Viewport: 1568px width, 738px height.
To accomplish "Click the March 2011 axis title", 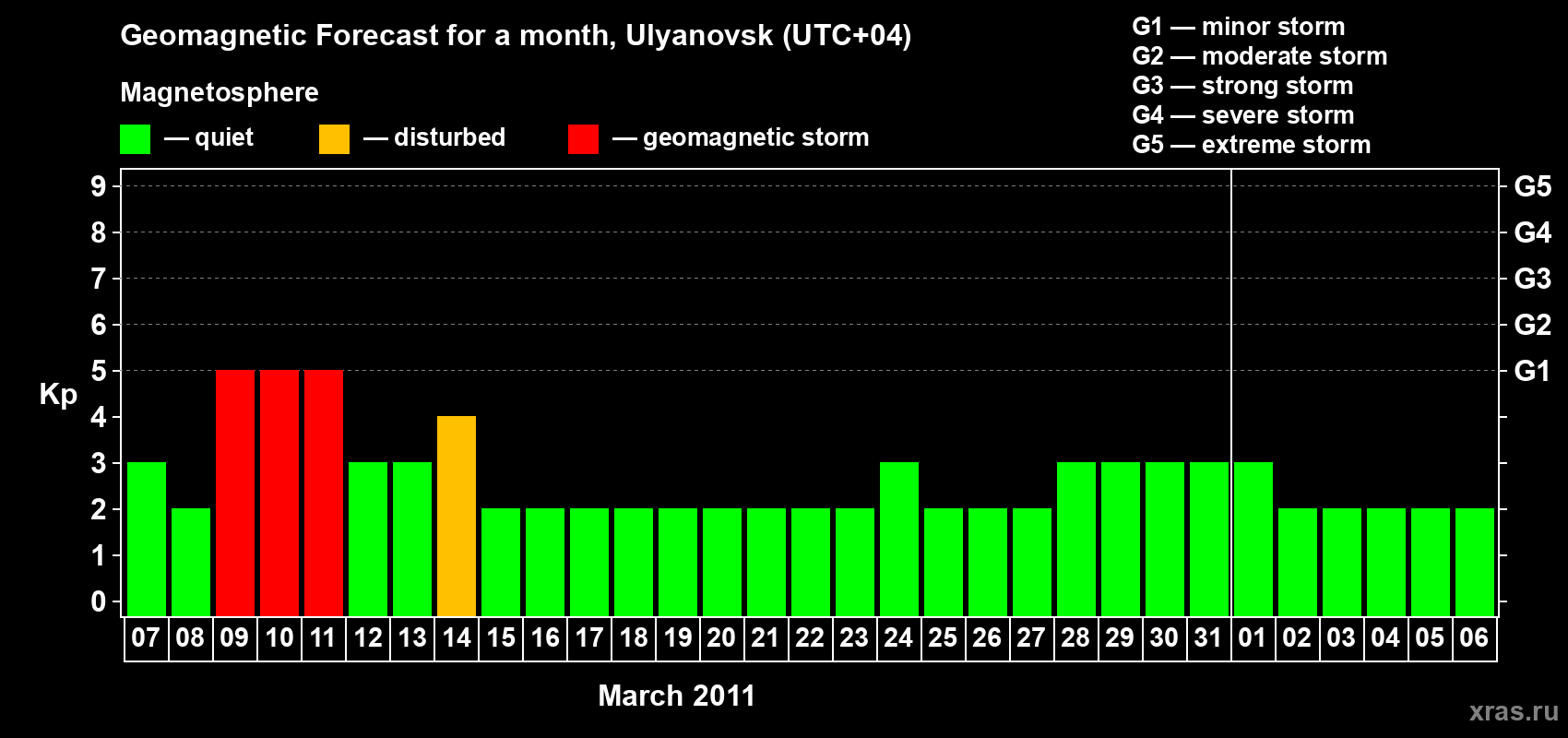I will [x=676, y=696].
